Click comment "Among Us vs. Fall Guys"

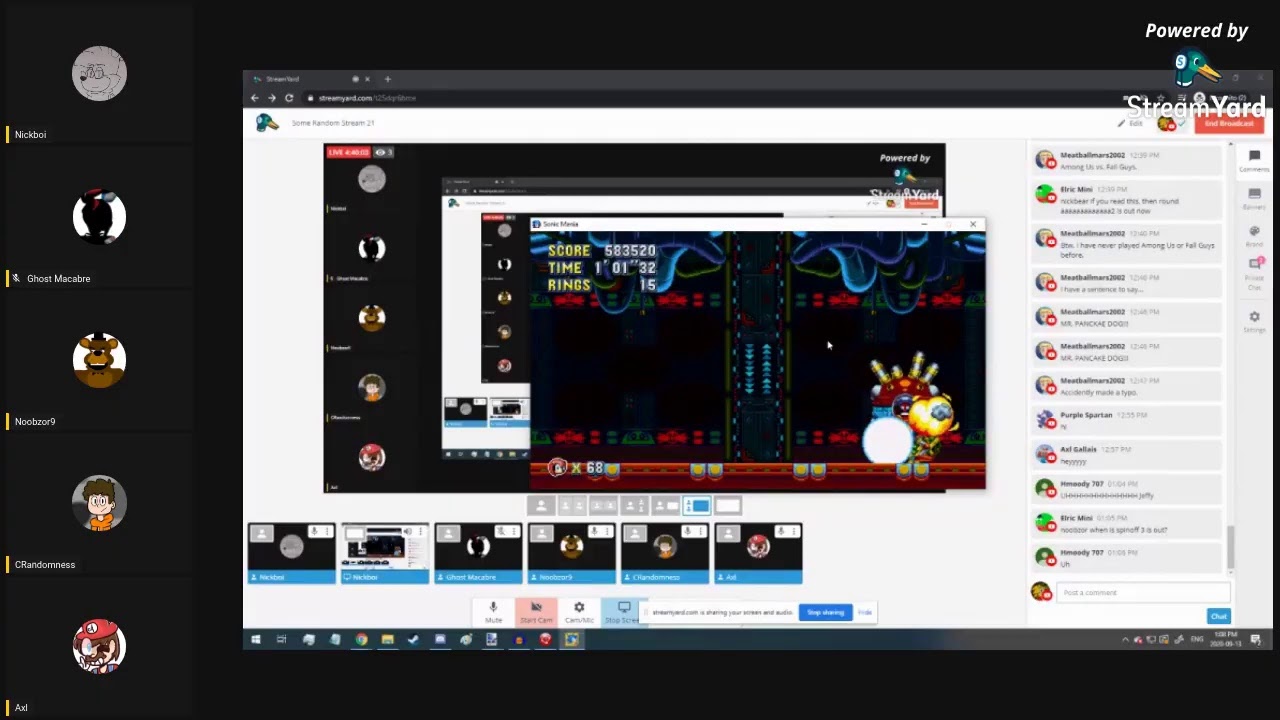pos(1126,160)
